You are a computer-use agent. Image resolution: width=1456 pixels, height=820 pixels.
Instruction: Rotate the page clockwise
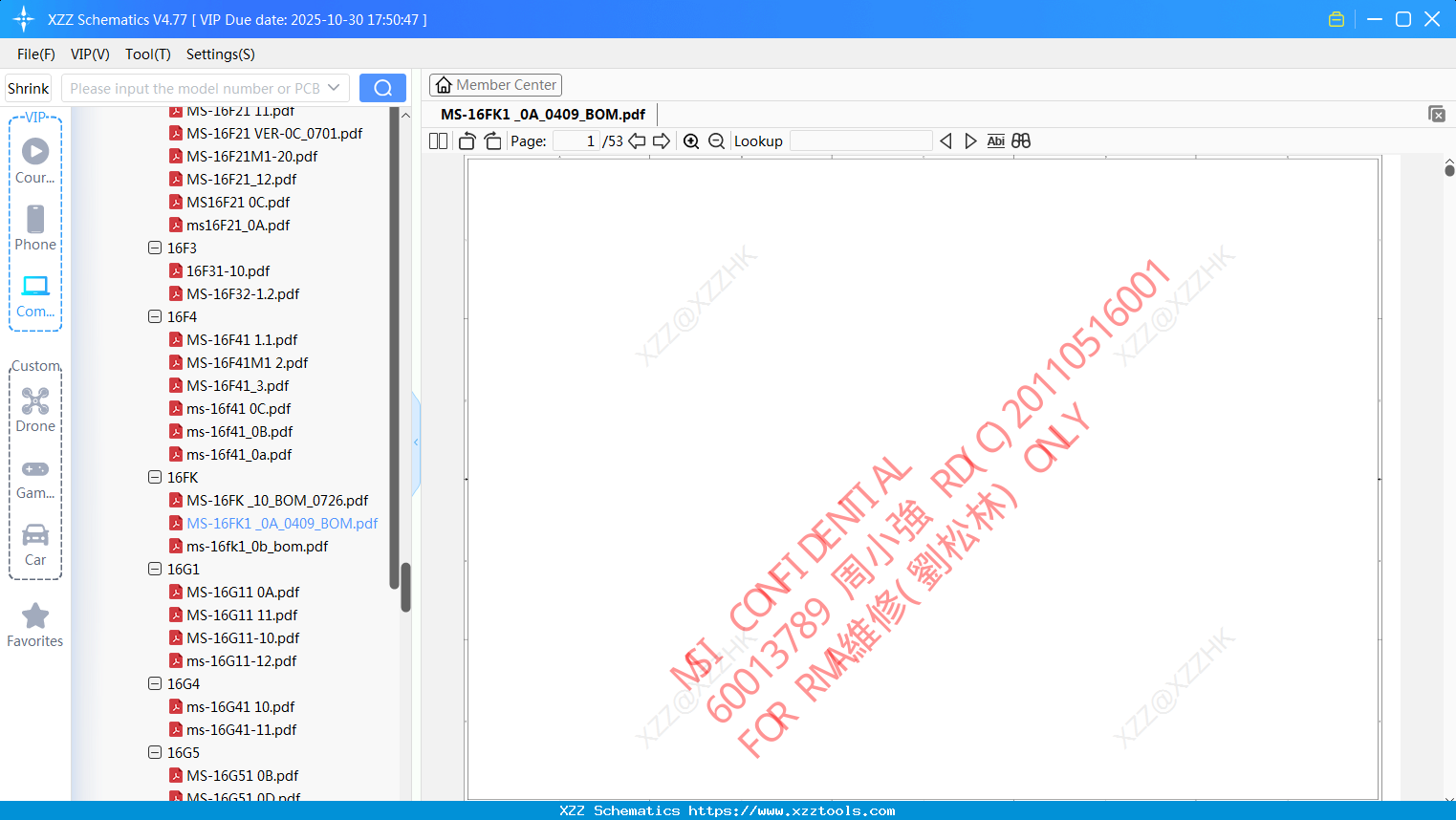point(492,141)
